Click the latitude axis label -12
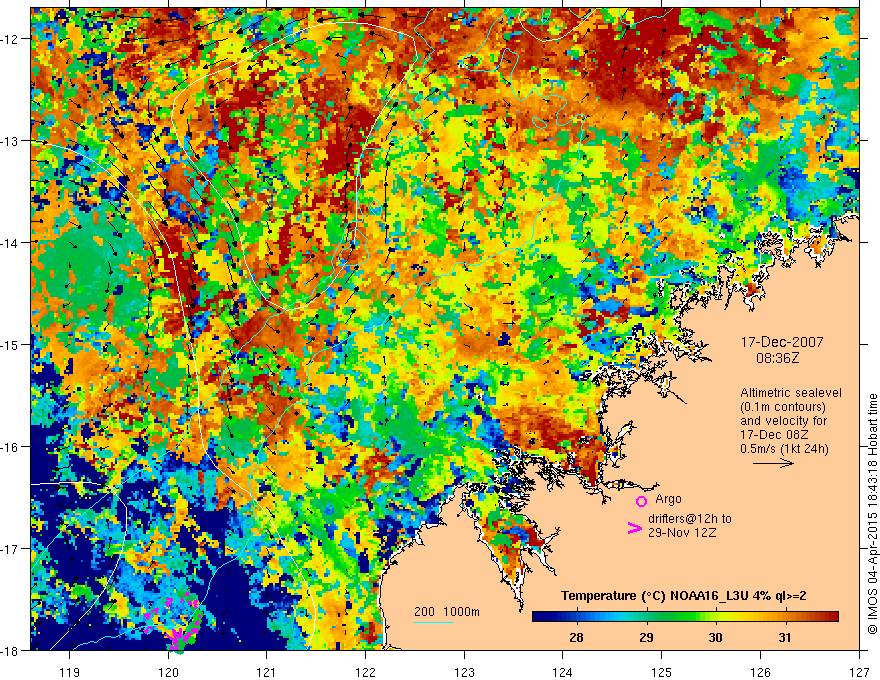Image resolution: width=880 pixels, height=680 pixels. [x=11, y=39]
